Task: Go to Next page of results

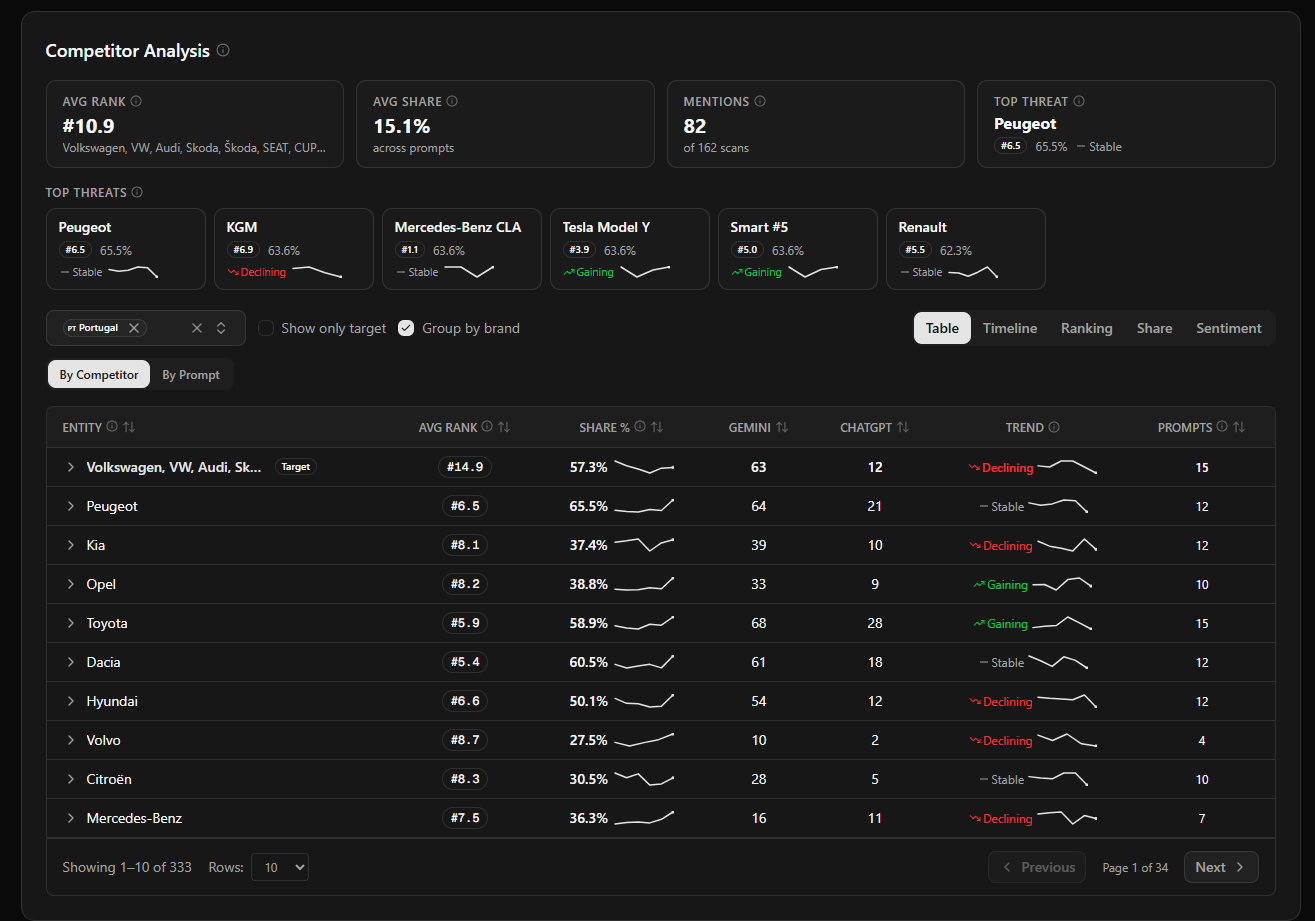Action: [x=1220, y=867]
